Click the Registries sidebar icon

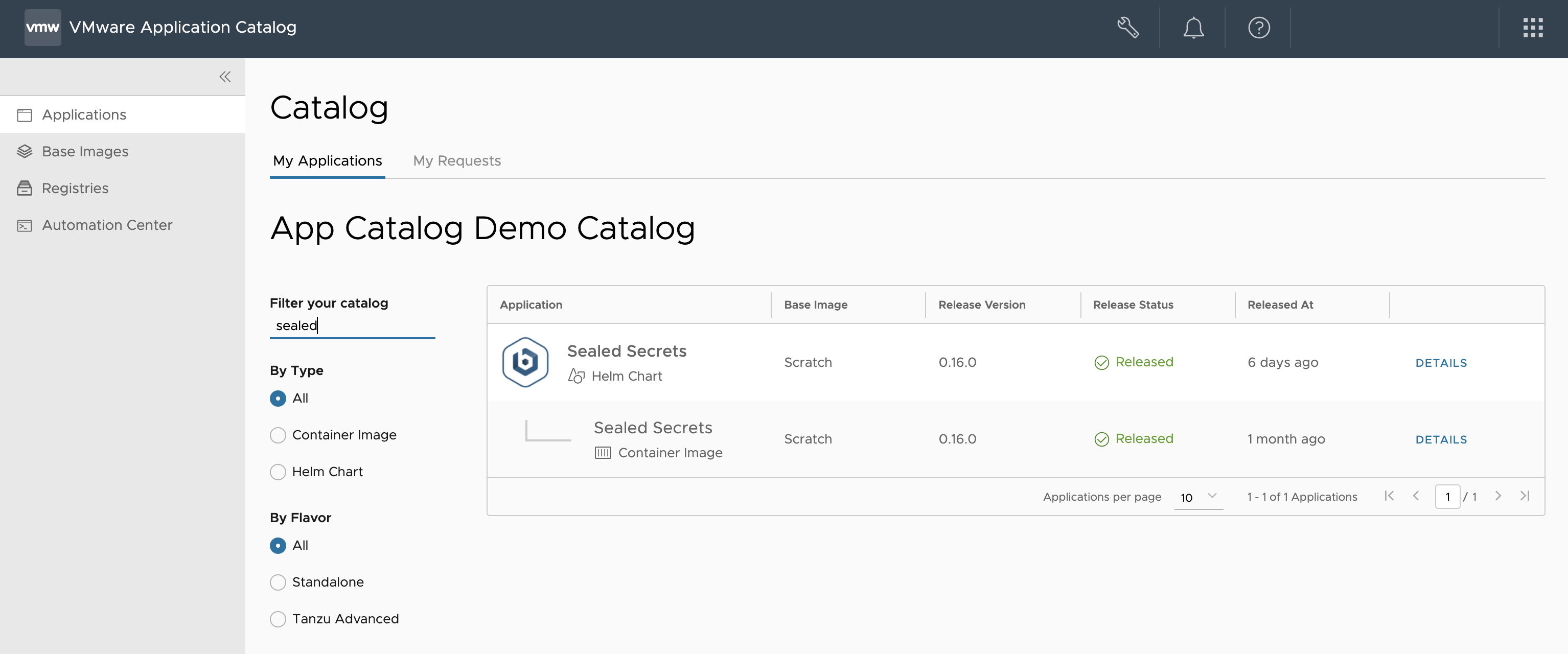(25, 188)
